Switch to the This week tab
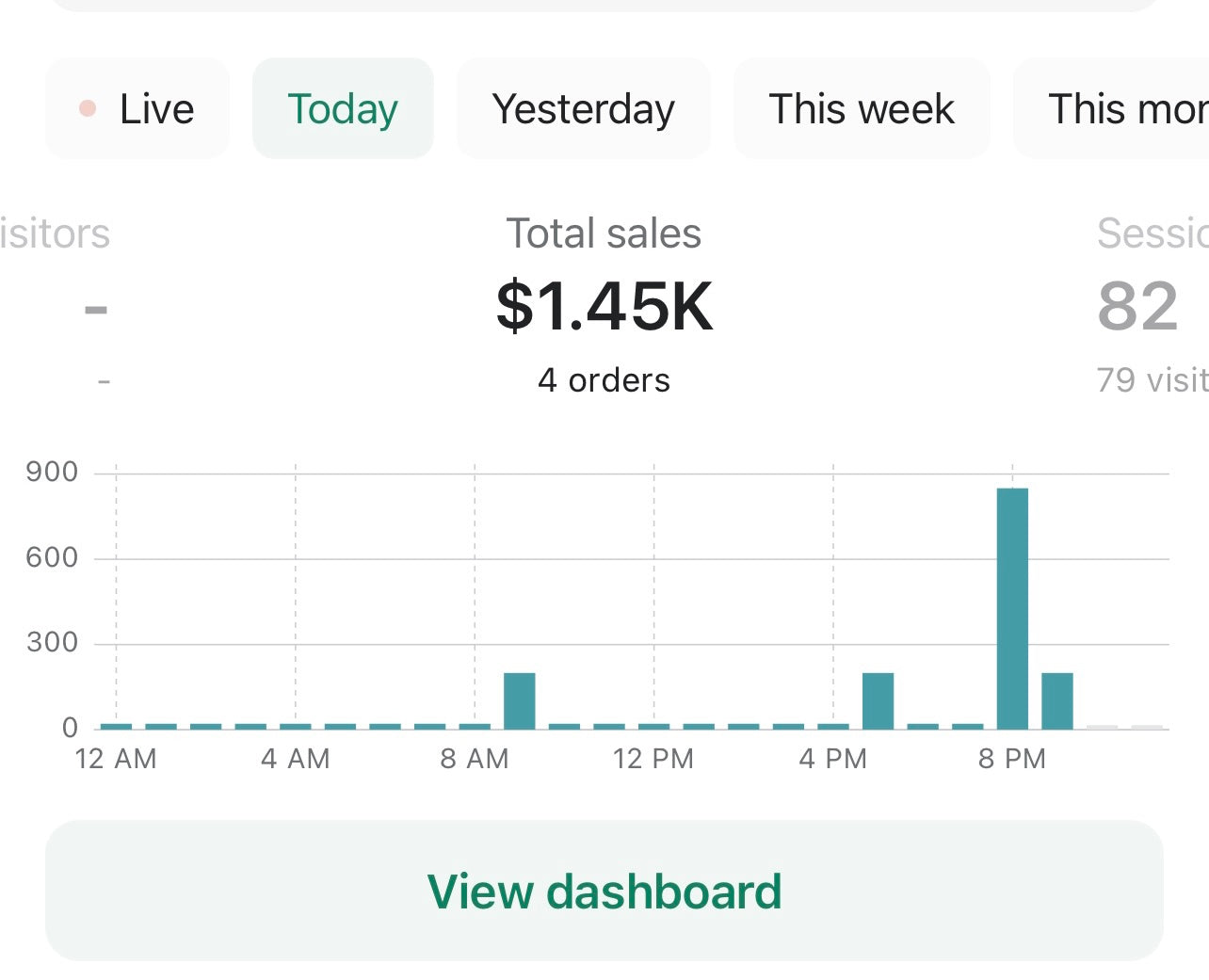 point(862,109)
